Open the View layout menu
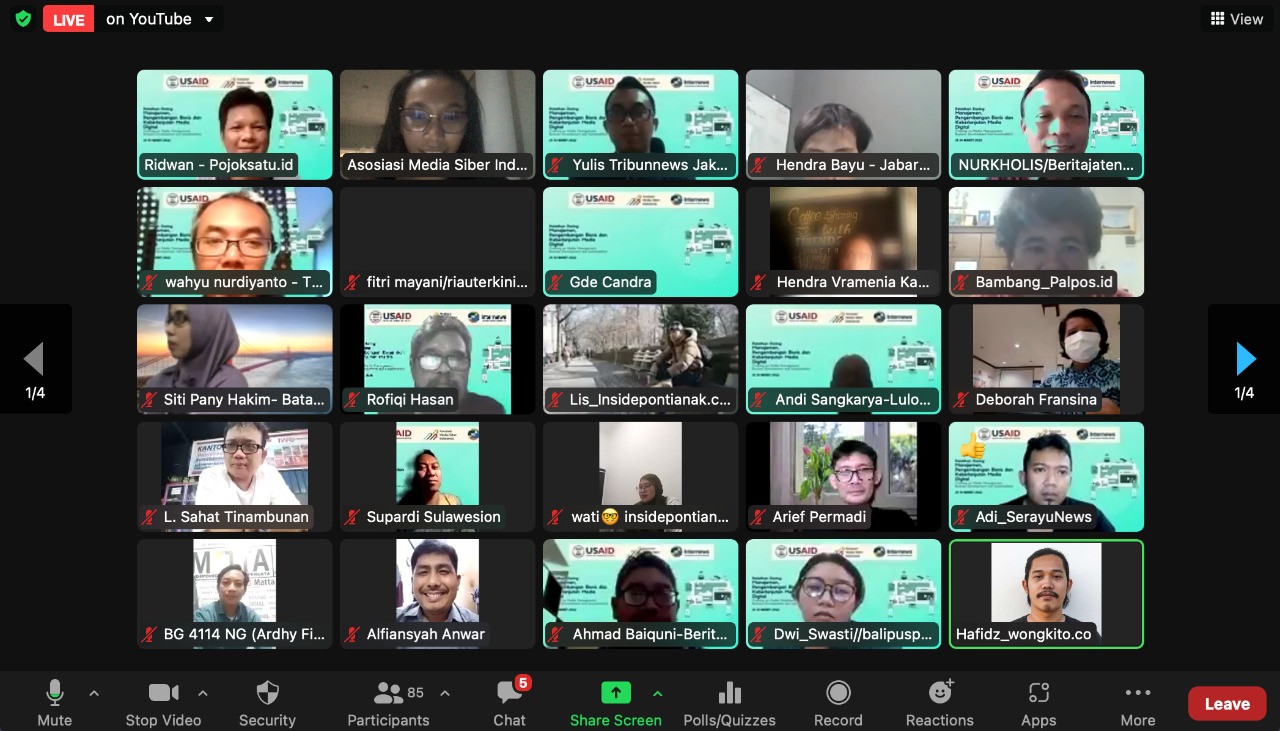1280x731 pixels. 1236,19
